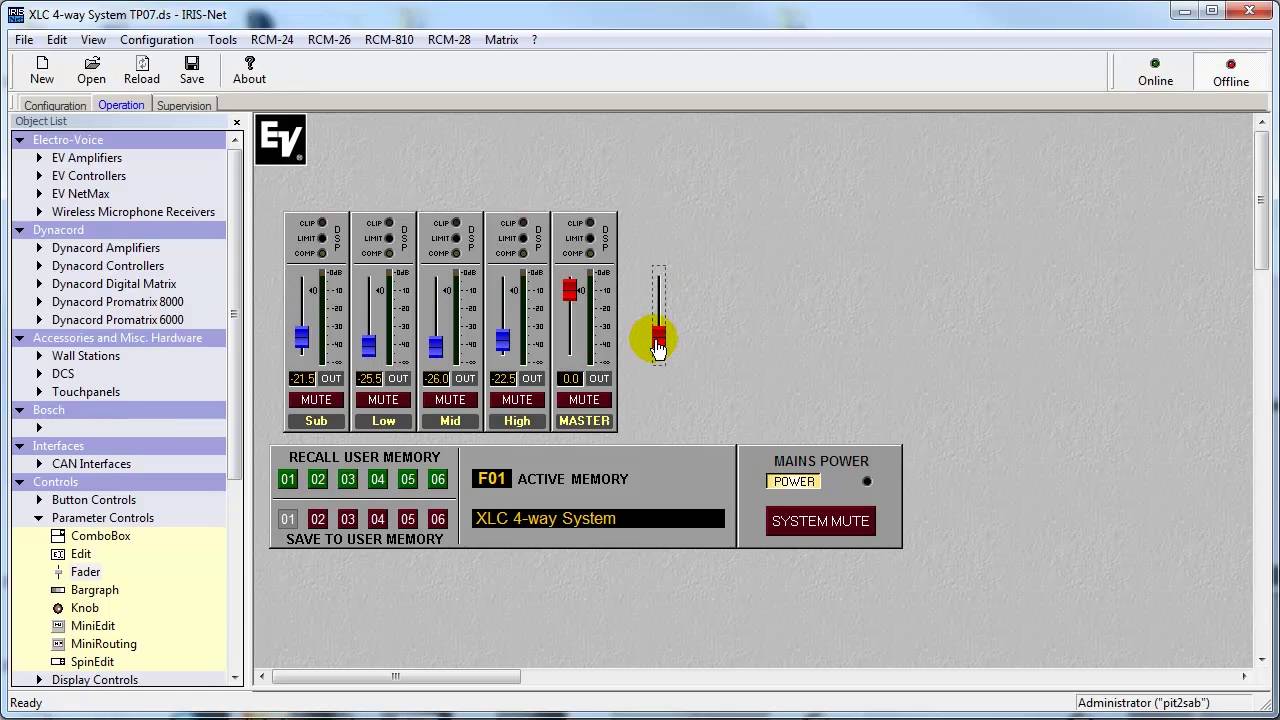Toggle the SYSTEM MUTE button
Screen dimensions: 1280x720
click(x=821, y=521)
